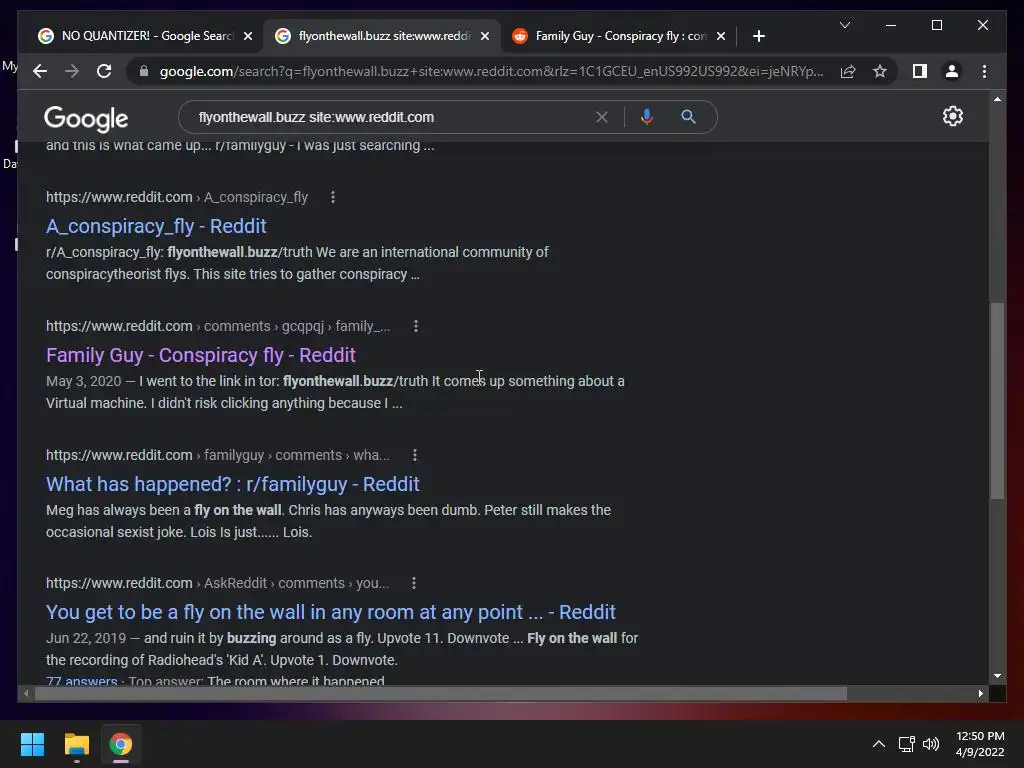This screenshot has width=1024, height=768.
Task: Open What has happened? r/familyguy result
Action: [232, 484]
